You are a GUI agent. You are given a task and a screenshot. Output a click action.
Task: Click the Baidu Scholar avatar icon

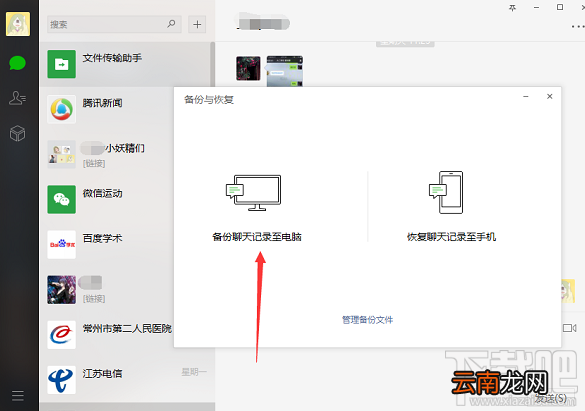point(62,245)
